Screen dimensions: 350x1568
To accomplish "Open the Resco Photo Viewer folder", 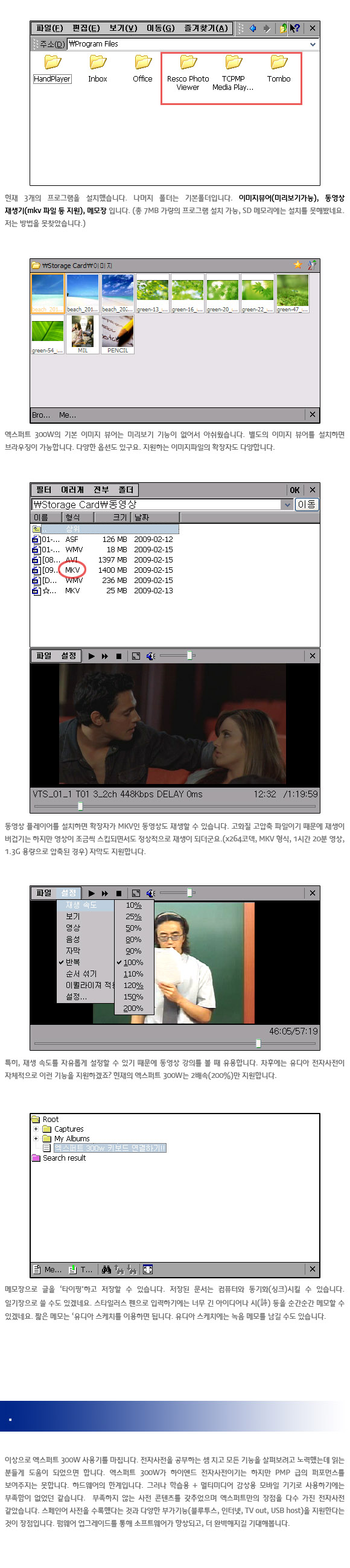I will 188,73.
